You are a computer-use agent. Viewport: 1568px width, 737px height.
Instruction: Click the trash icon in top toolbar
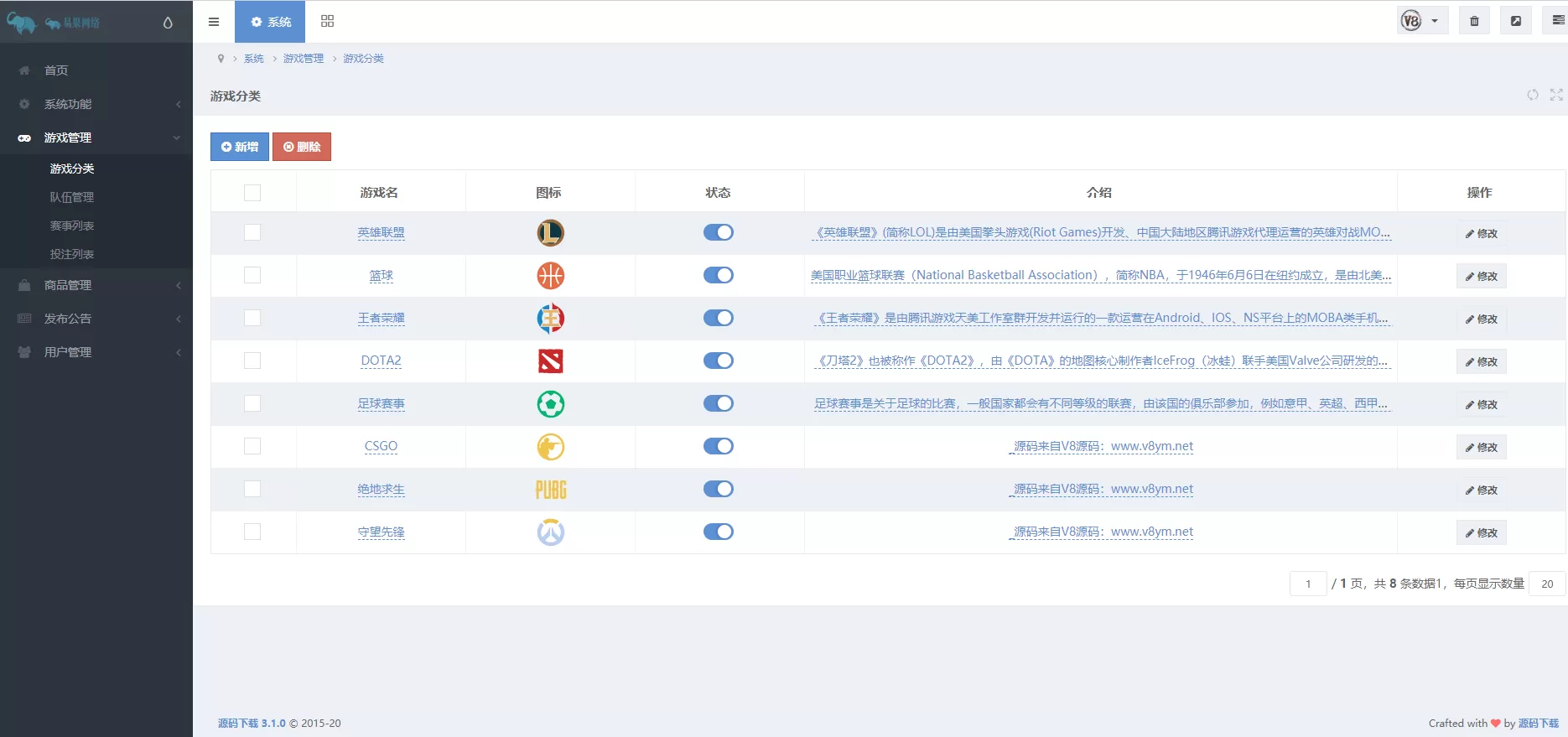tap(1474, 21)
